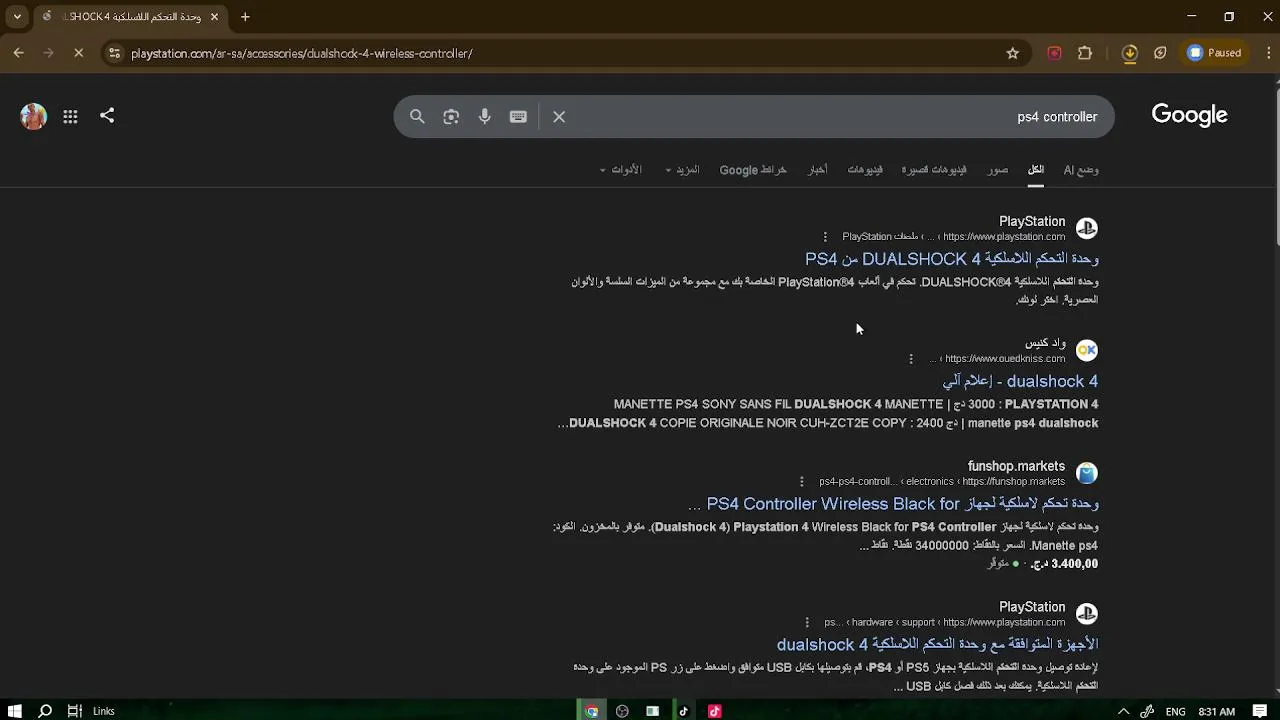
Task: Open Windows notification center icon
Action: coord(1259,711)
